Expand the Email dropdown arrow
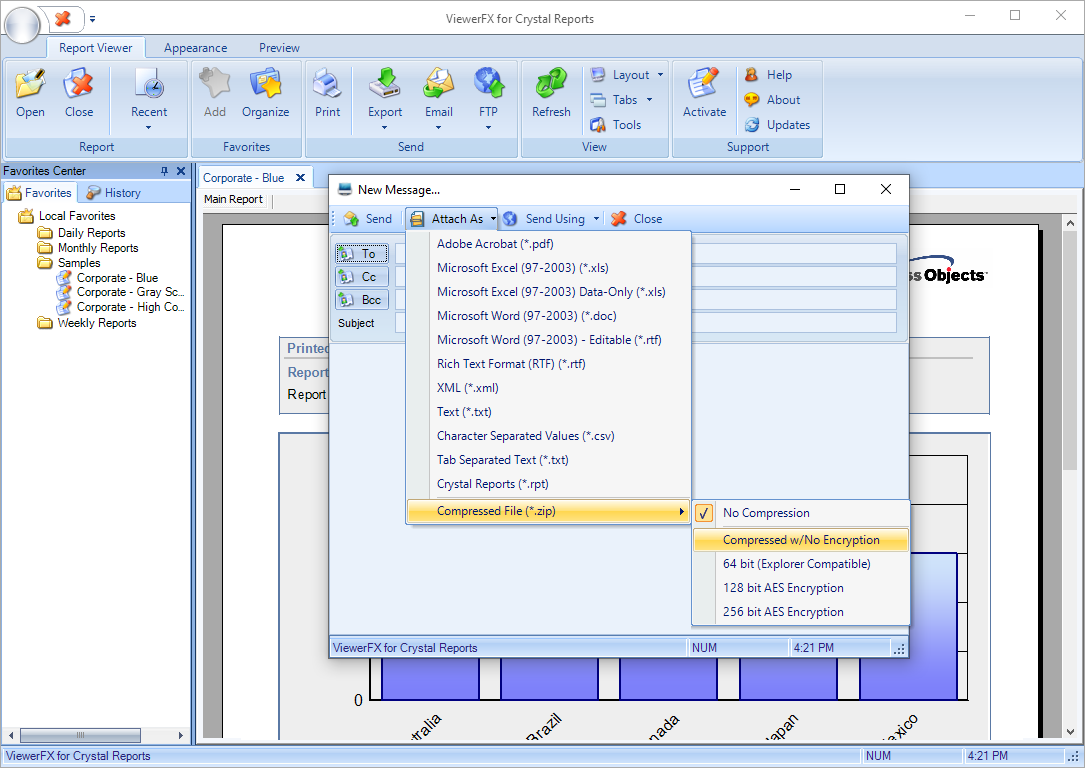The height and width of the screenshot is (768, 1085). (439, 127)
